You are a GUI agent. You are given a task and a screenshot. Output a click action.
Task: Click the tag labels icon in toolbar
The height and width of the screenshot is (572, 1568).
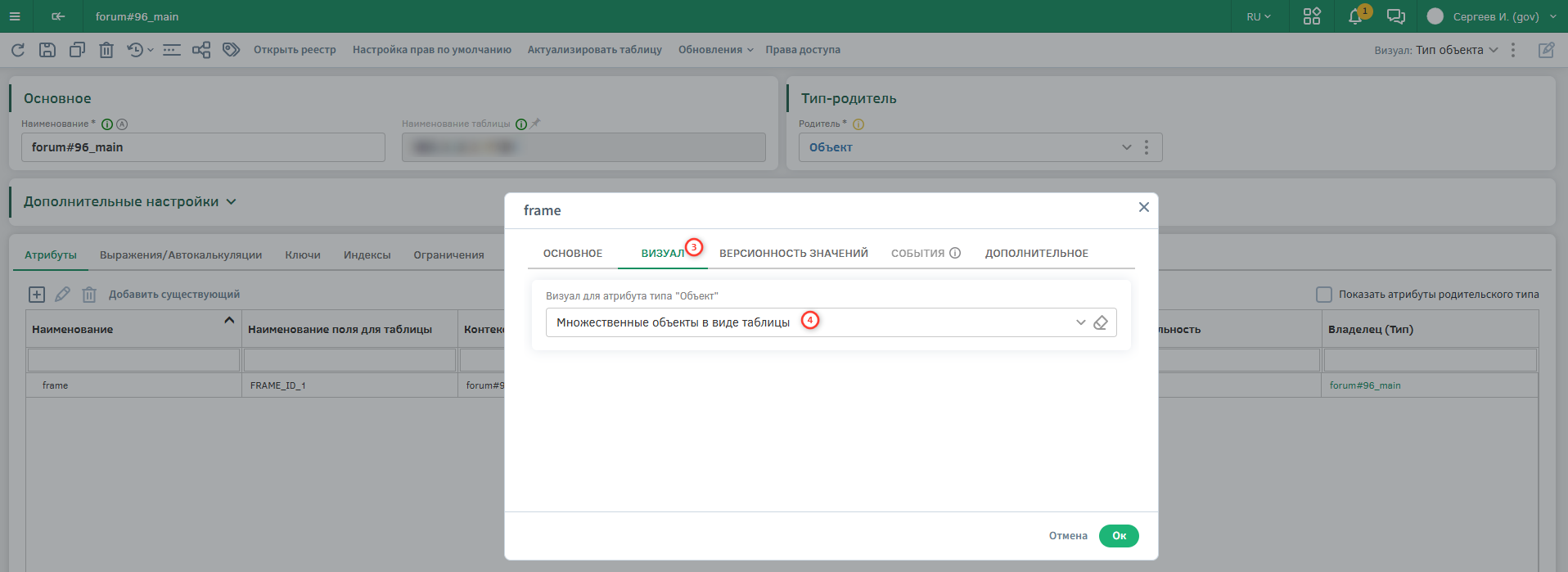pyautogui.click(x=232, y=50)
